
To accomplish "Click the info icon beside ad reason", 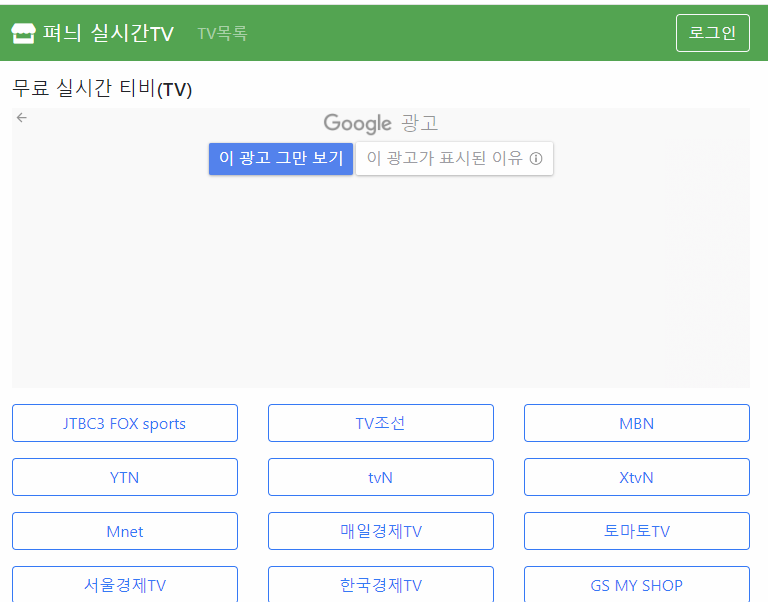I will click(536, 159).
